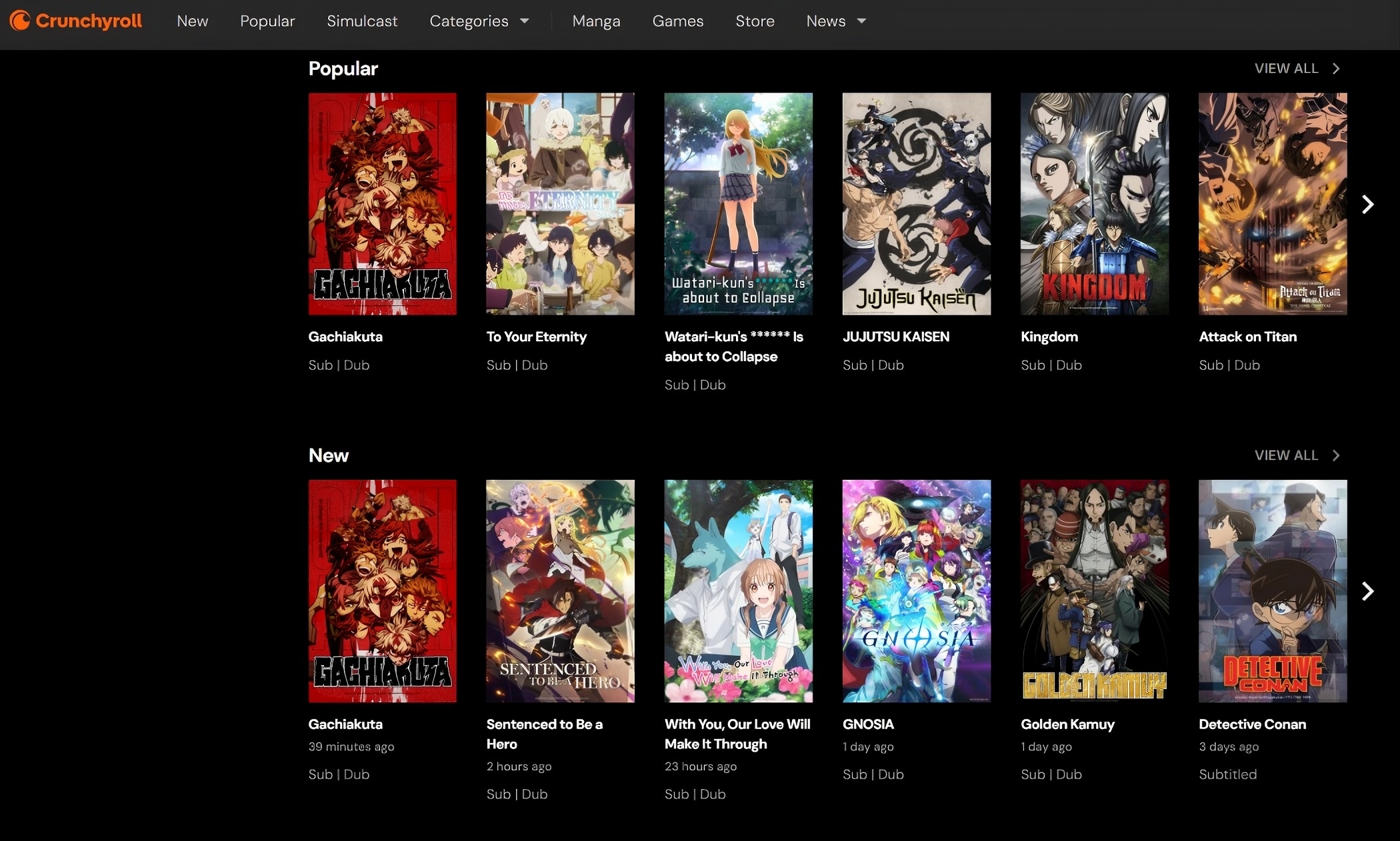Open the Attack on Titan poster
Viewport: 1400px width, 841px height.
coord(1273,204)
